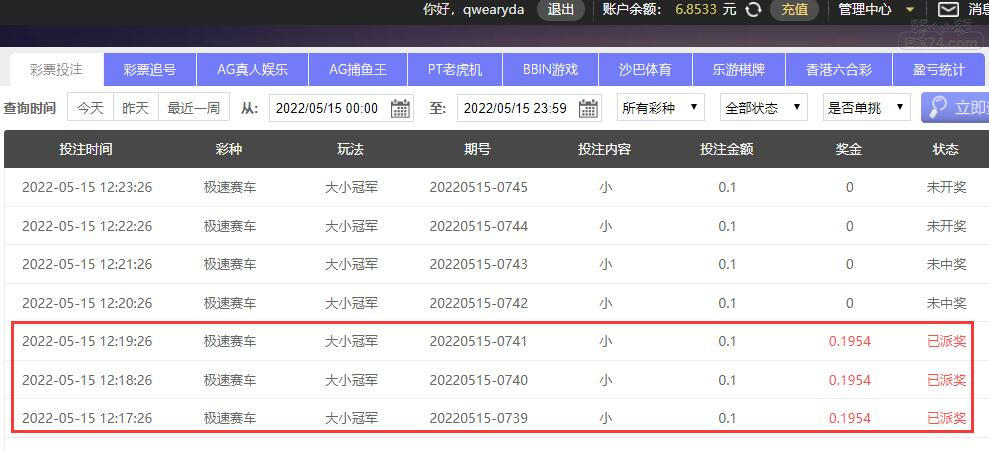The image size is (989, 451).
Task: Select the 香港六合彩 tab
Action: [x=839, y=70]
